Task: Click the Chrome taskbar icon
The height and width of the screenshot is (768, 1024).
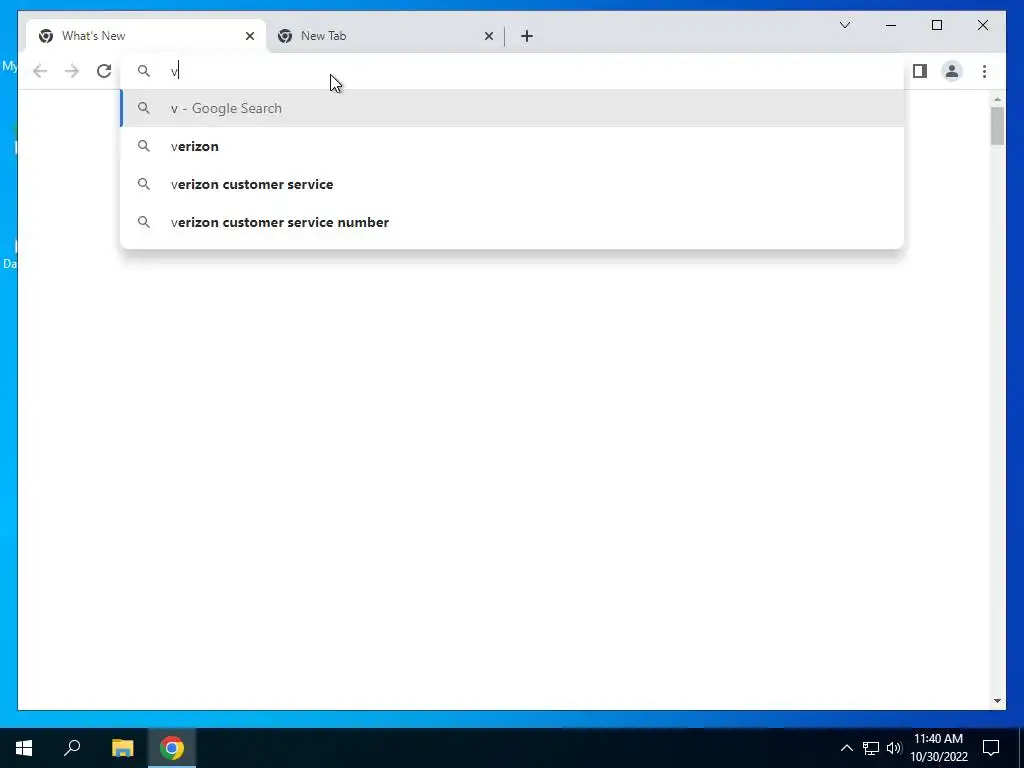Action: 172,748
